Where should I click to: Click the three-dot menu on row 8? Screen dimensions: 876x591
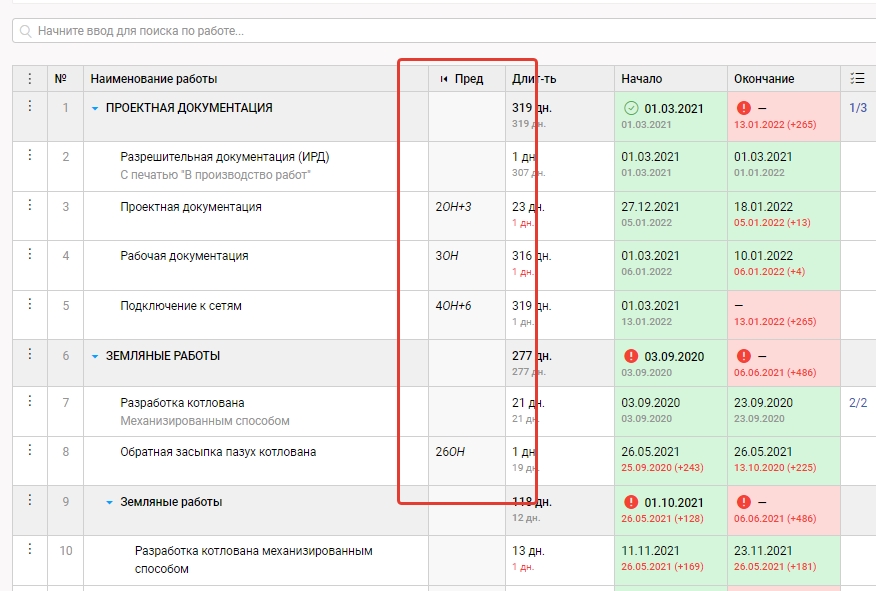point(29,450)
